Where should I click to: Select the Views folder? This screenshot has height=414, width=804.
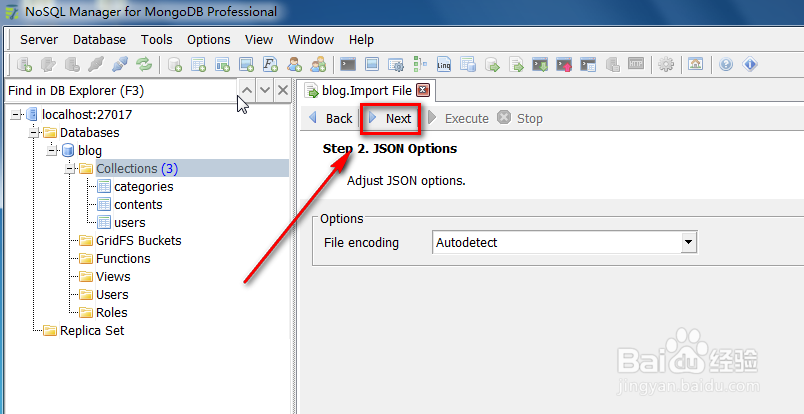113,277
